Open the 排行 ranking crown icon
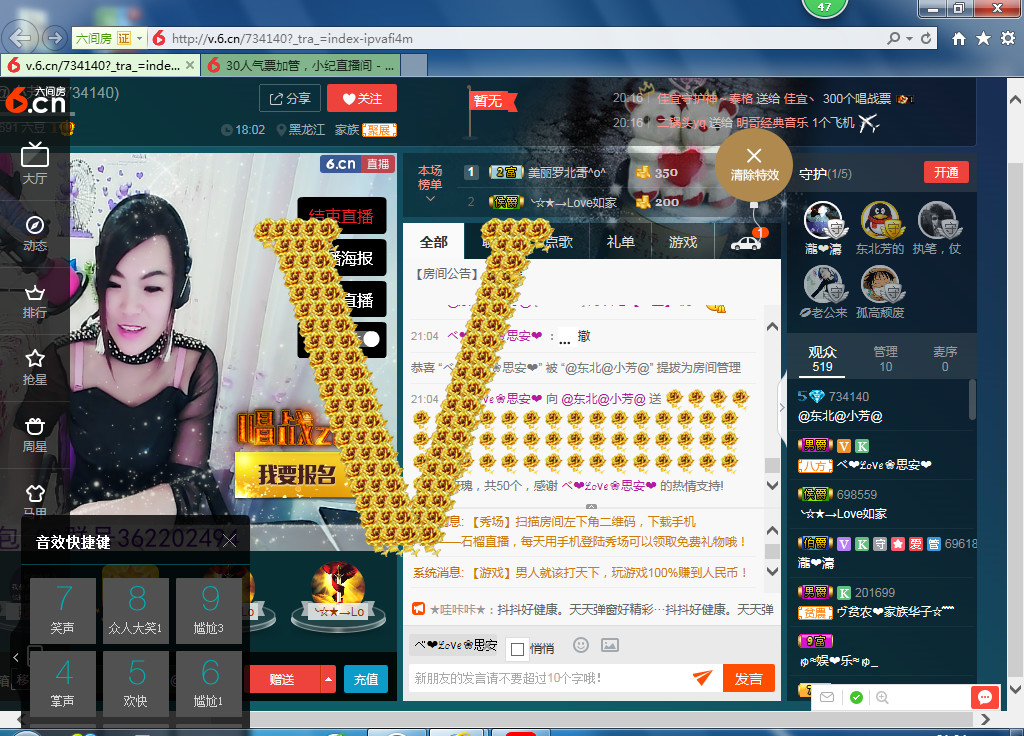 tap(35, 302)
